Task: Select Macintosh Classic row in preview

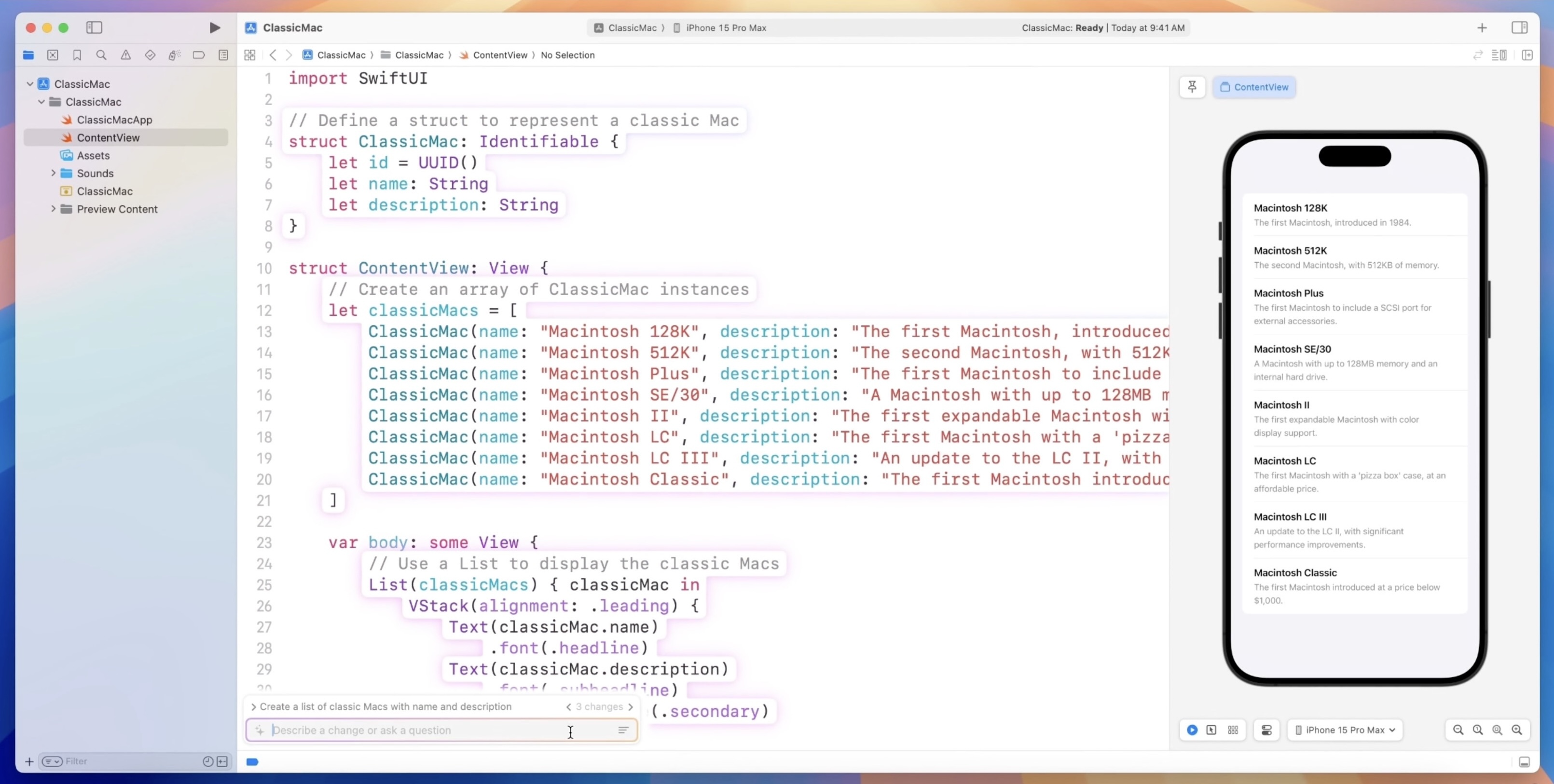Action: 1355,586
